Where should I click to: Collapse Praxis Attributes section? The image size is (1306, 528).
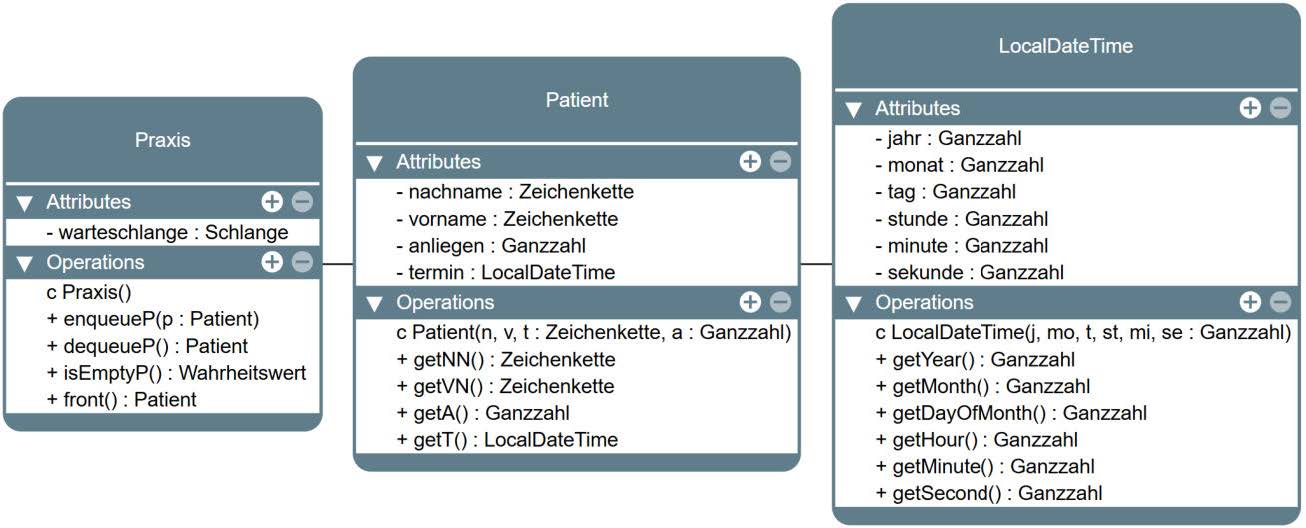[25, 203]
